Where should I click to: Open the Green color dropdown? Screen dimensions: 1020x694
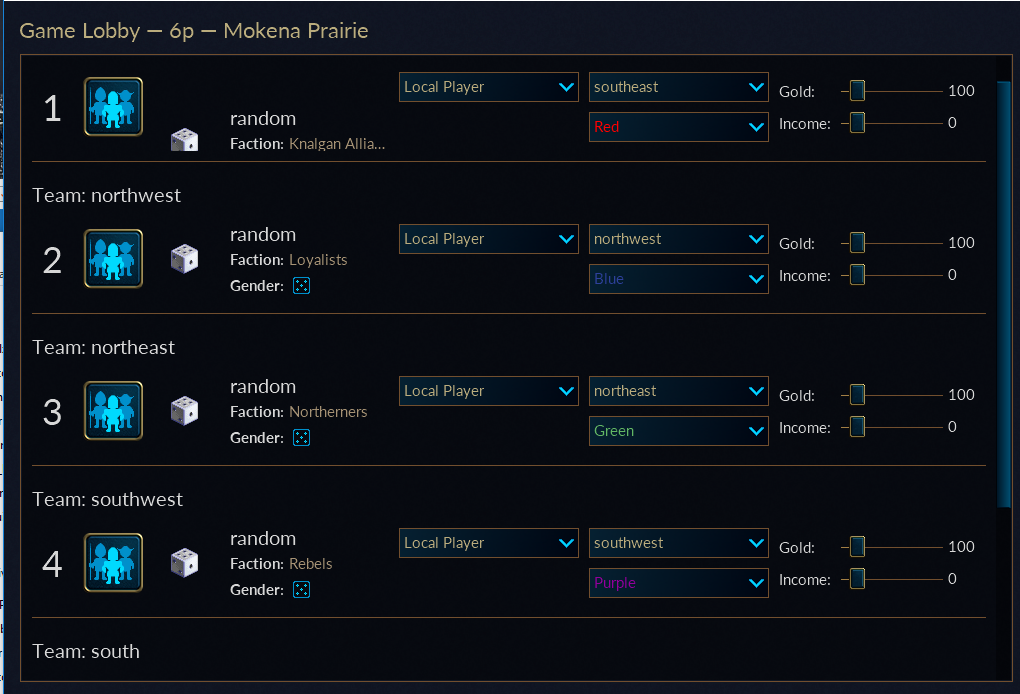[678, 431]
